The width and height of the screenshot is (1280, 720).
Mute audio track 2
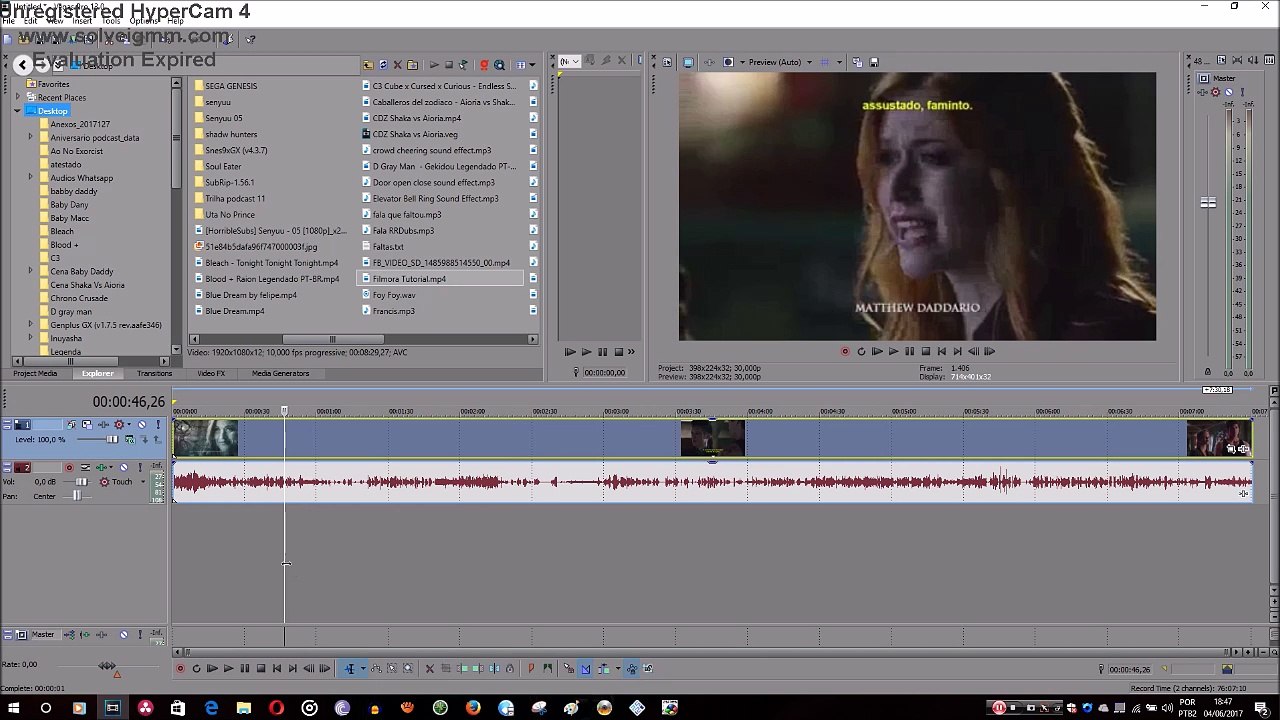coord(124,467)
